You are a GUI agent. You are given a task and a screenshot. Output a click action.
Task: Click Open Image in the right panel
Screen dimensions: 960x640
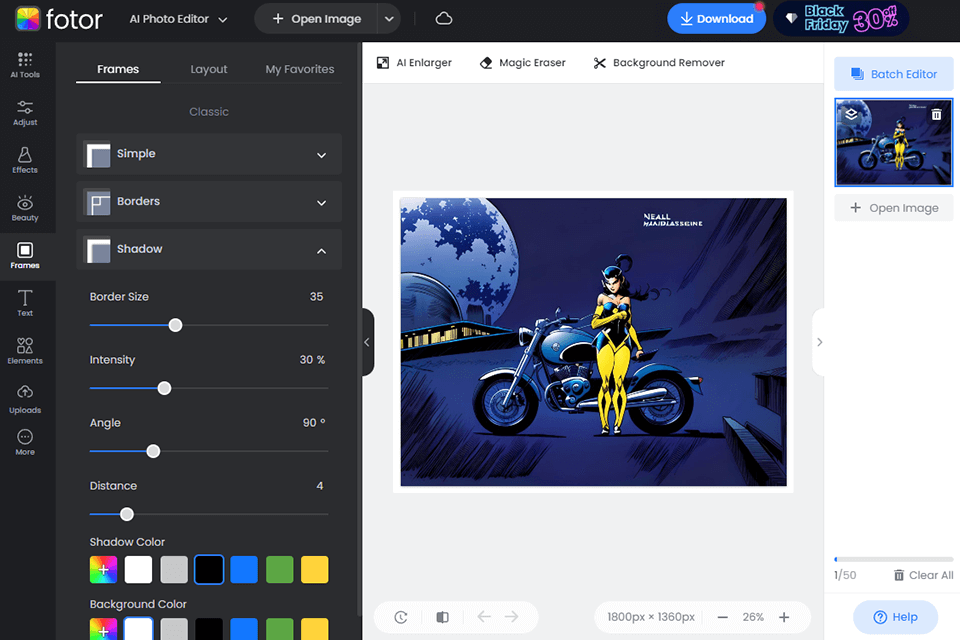[x=894, y=208]
